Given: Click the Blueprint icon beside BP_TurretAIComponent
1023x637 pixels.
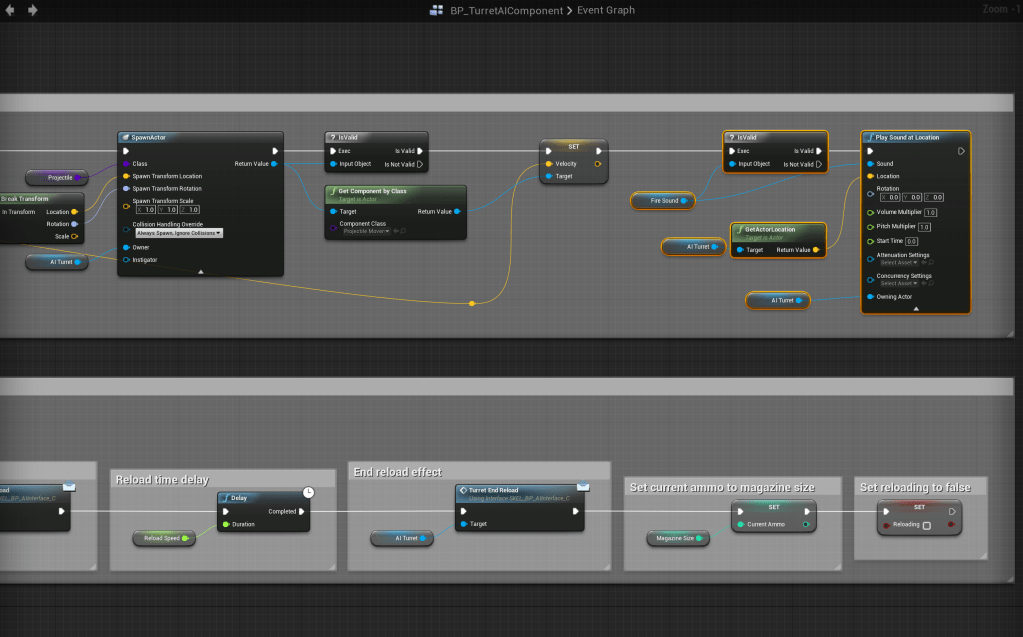Looking at the screenshot, I should coord(436,11).
